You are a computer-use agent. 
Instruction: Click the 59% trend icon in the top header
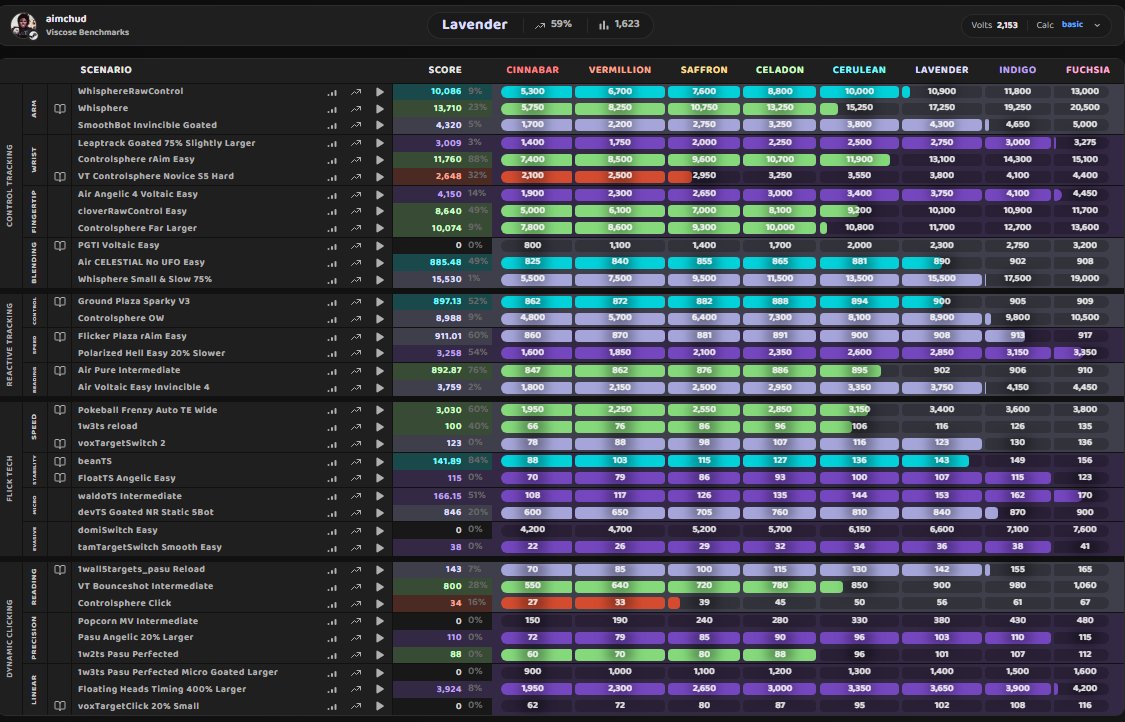click(538, 24)
